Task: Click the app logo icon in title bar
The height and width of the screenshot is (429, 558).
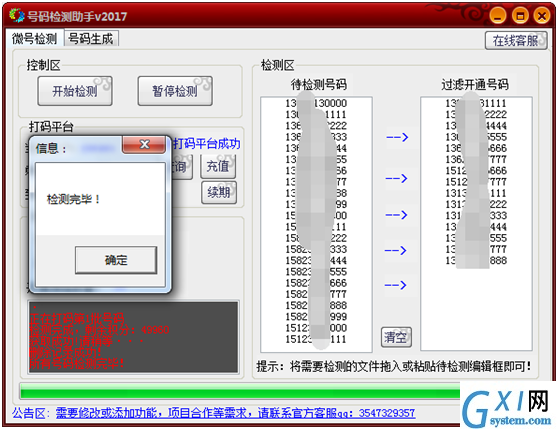Action: [x=16, y=16]
